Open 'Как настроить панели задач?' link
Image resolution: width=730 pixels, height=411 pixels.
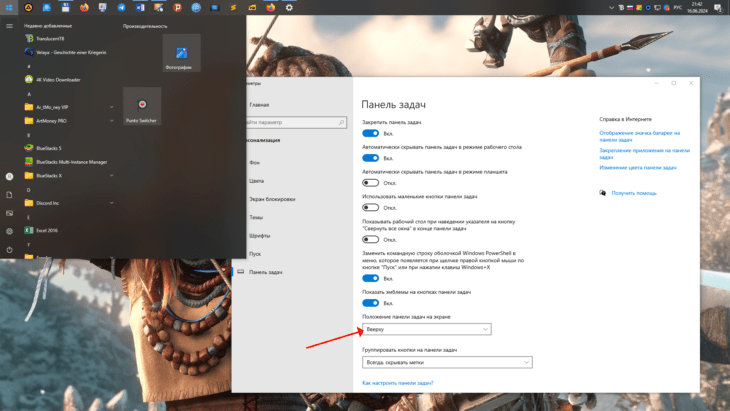398,383
